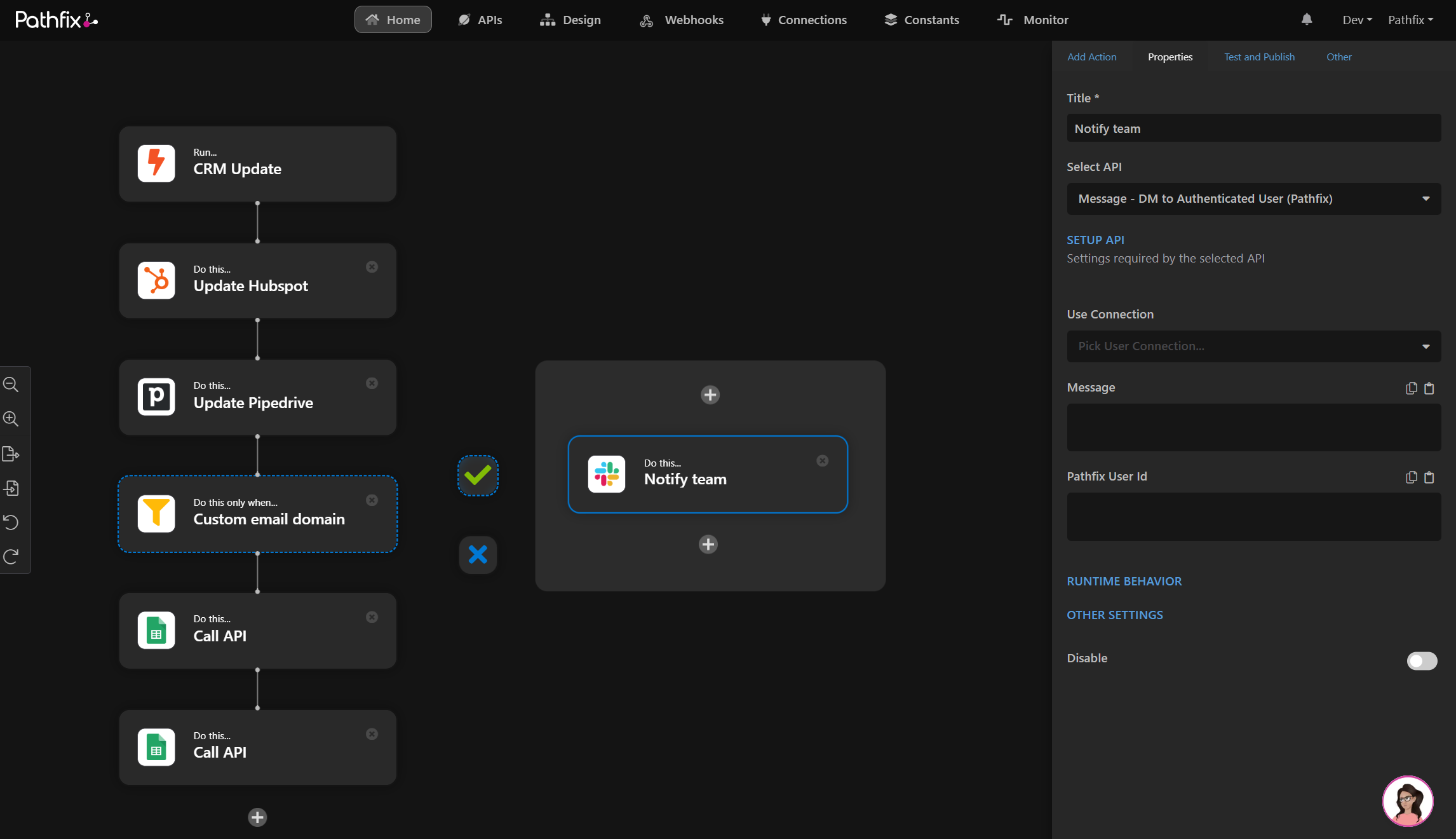
Task: Remove the Custom email domain step
Action: pos(372,500)
